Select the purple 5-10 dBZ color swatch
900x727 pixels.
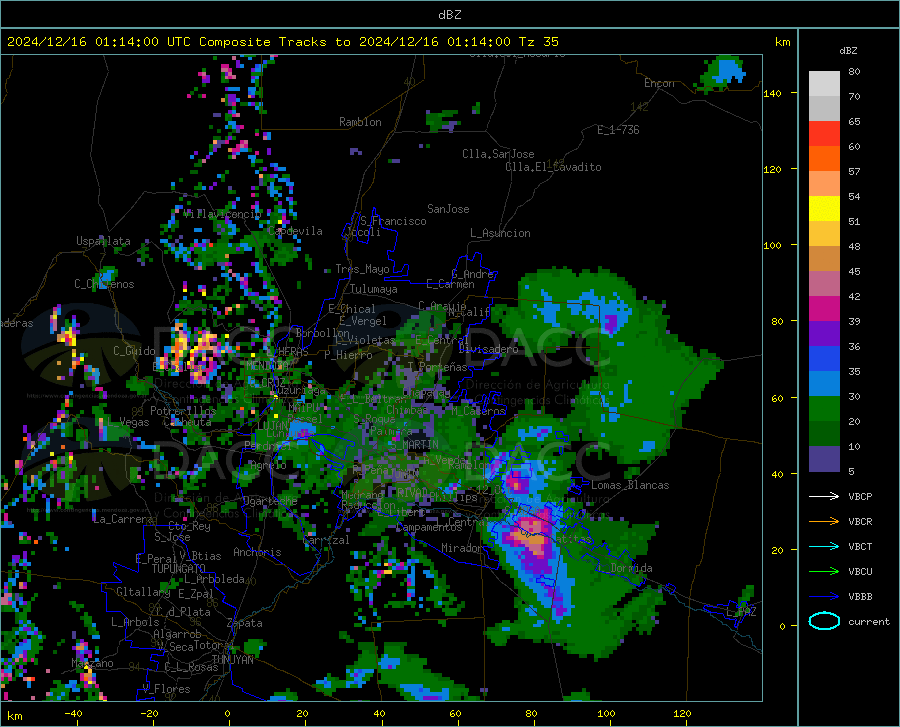click(x=824, y=459)
